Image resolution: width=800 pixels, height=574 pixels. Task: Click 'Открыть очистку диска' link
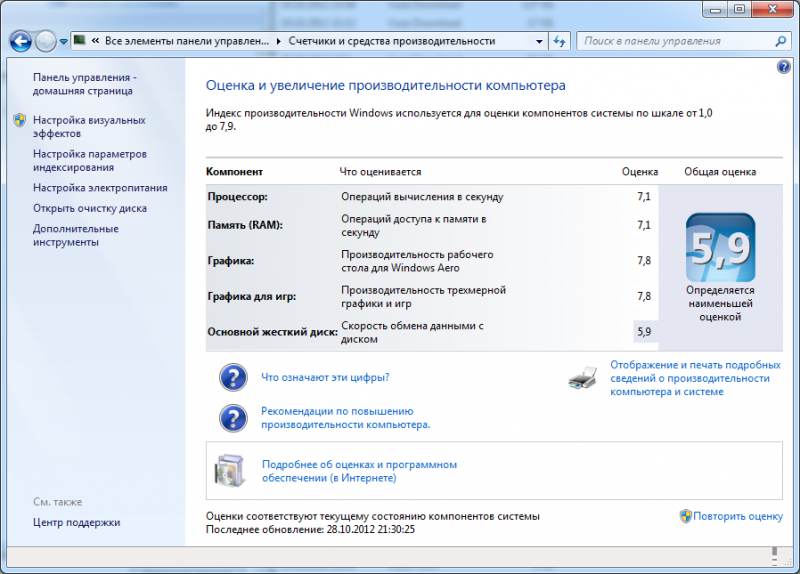coord(90,208)
